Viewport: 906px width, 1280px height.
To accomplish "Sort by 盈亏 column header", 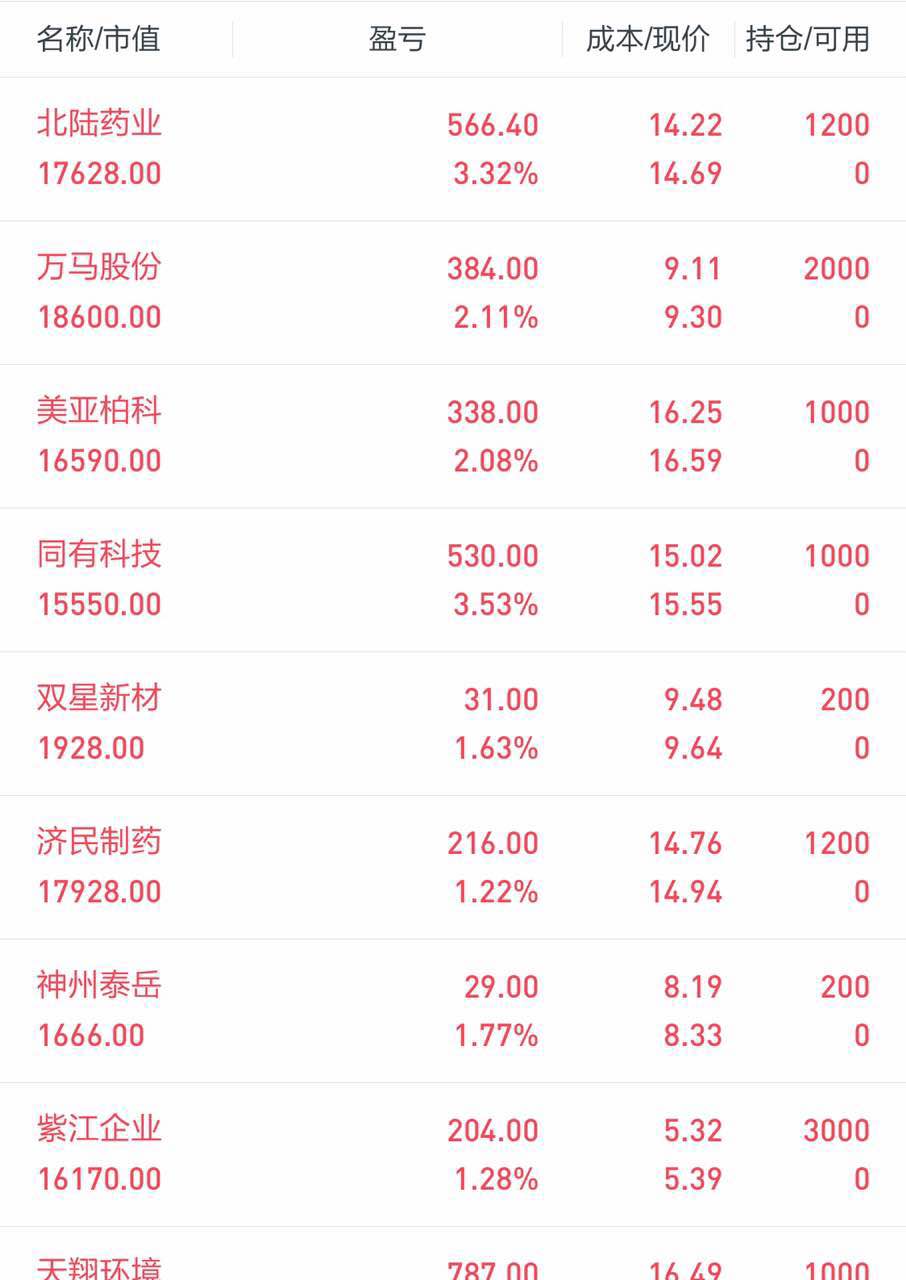I will pos(397,39).
